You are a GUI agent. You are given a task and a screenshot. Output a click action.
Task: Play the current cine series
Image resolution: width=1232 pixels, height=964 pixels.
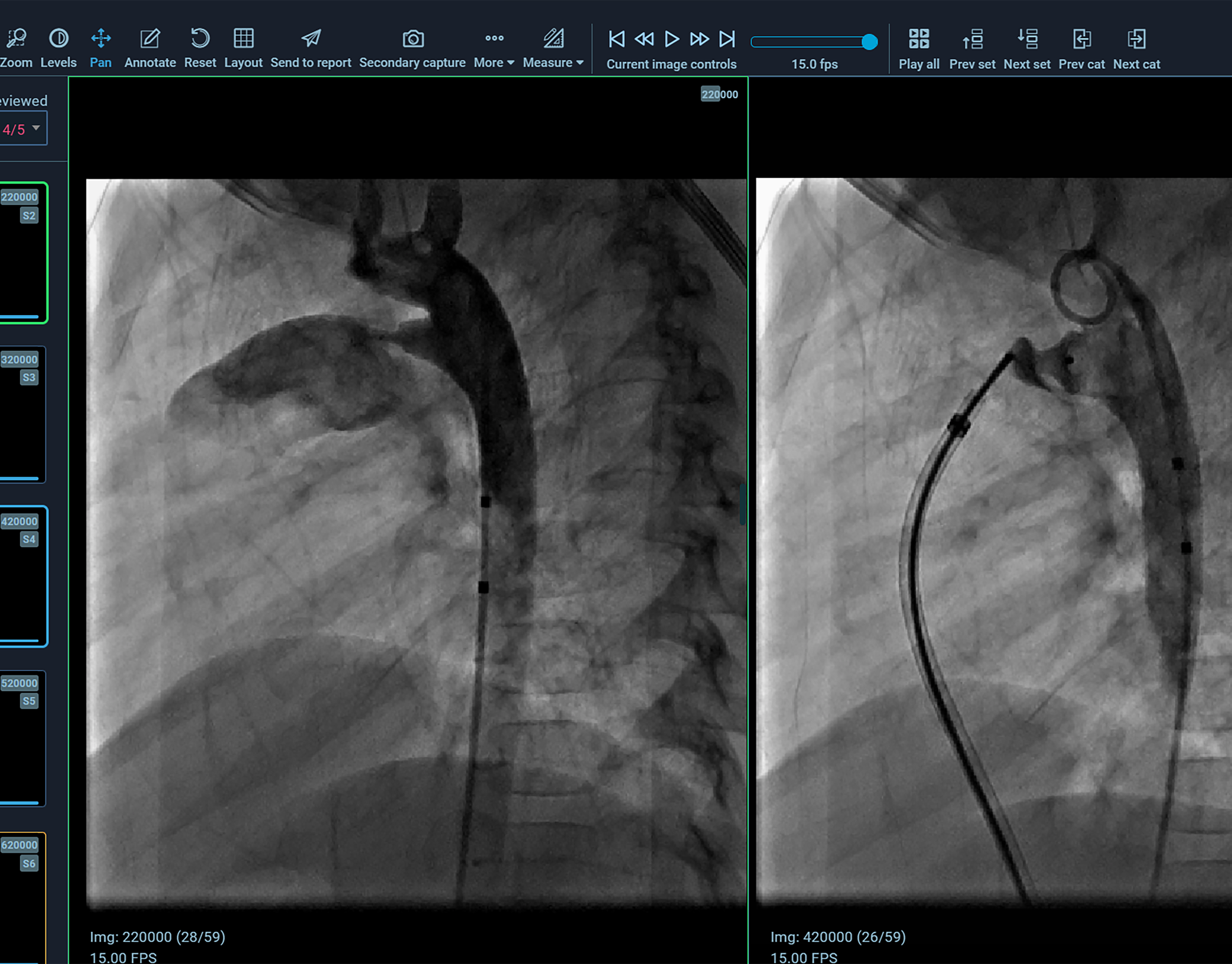click(672, 39)
